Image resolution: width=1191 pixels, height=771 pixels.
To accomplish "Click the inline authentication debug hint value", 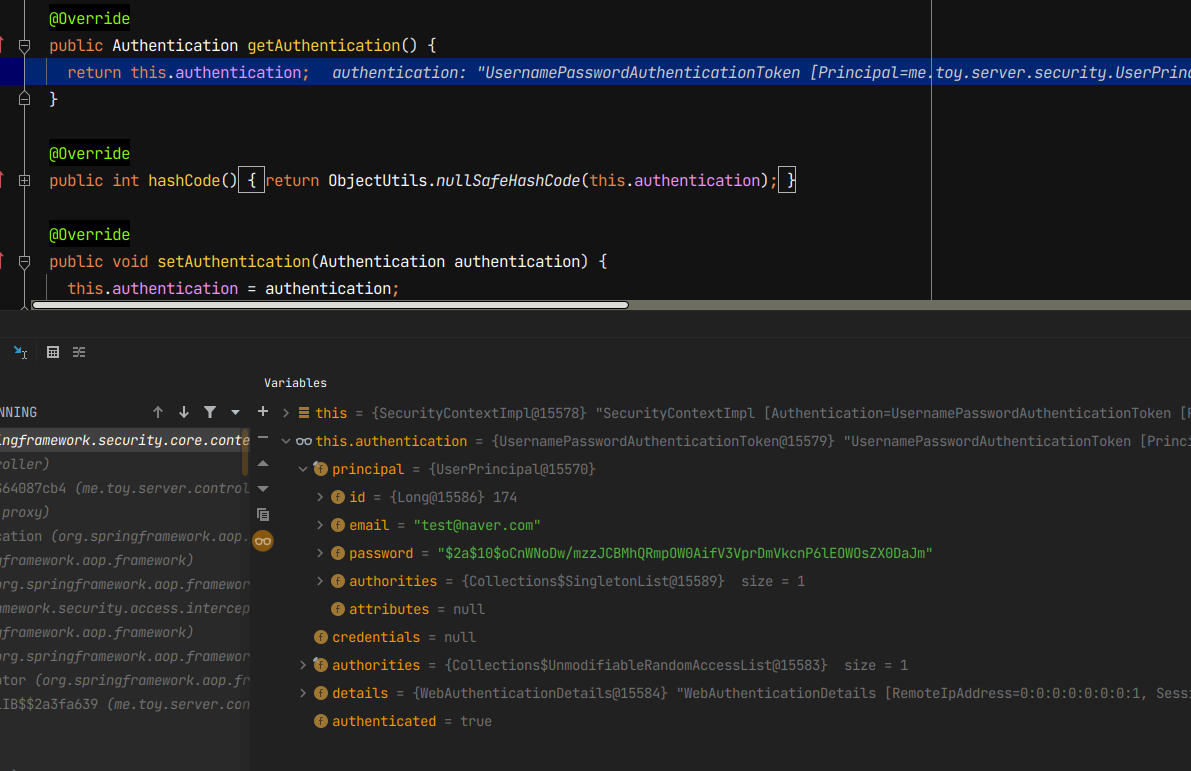I will click(761, 73).
